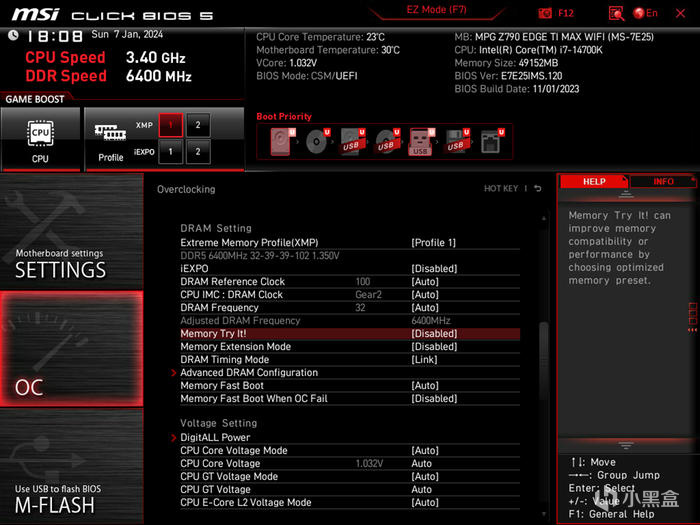
Task: Select the USB floppy boot device icon
Action: (x=457, y=142)
